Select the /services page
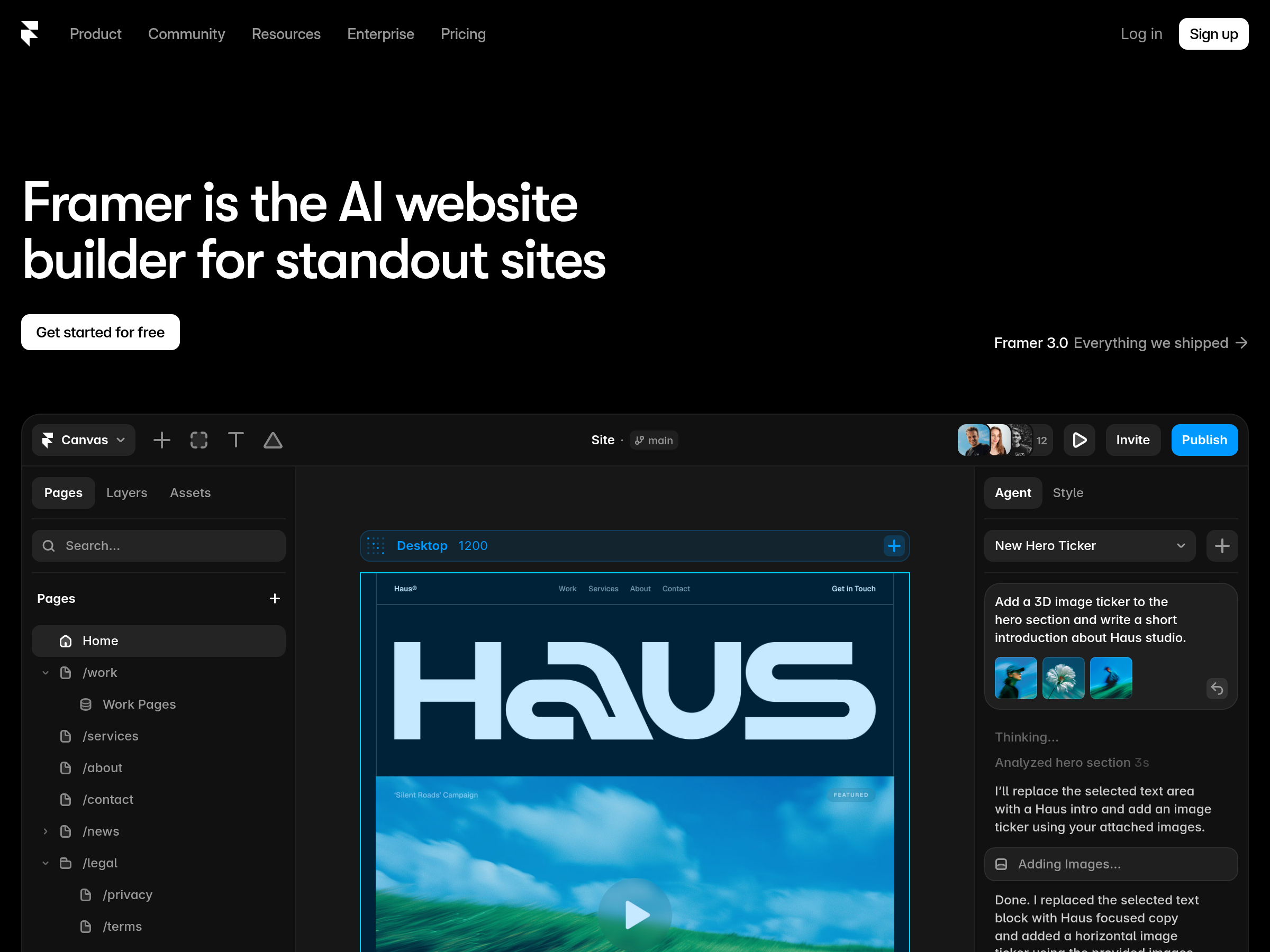 [111, 736]
